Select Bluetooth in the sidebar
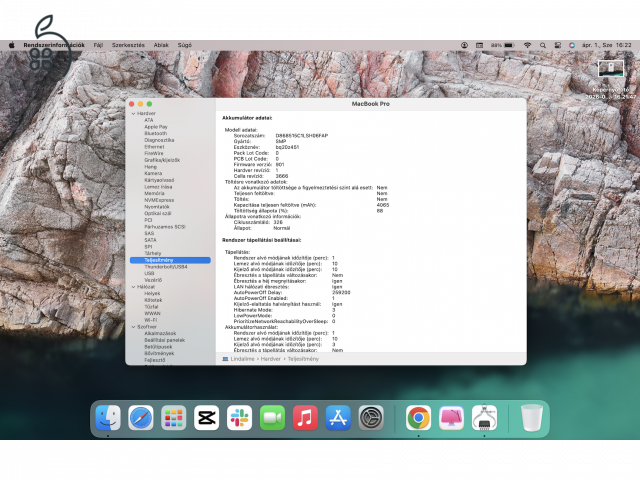Image resolution: width=640 pixels, height=480 pixels. click(x=156, y=133)
